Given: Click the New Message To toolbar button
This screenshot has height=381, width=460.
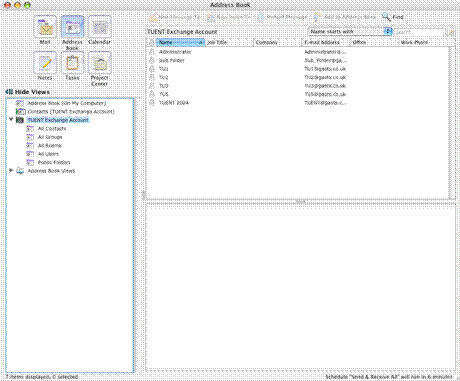Looking at the screenshot, I should (175, 17).
